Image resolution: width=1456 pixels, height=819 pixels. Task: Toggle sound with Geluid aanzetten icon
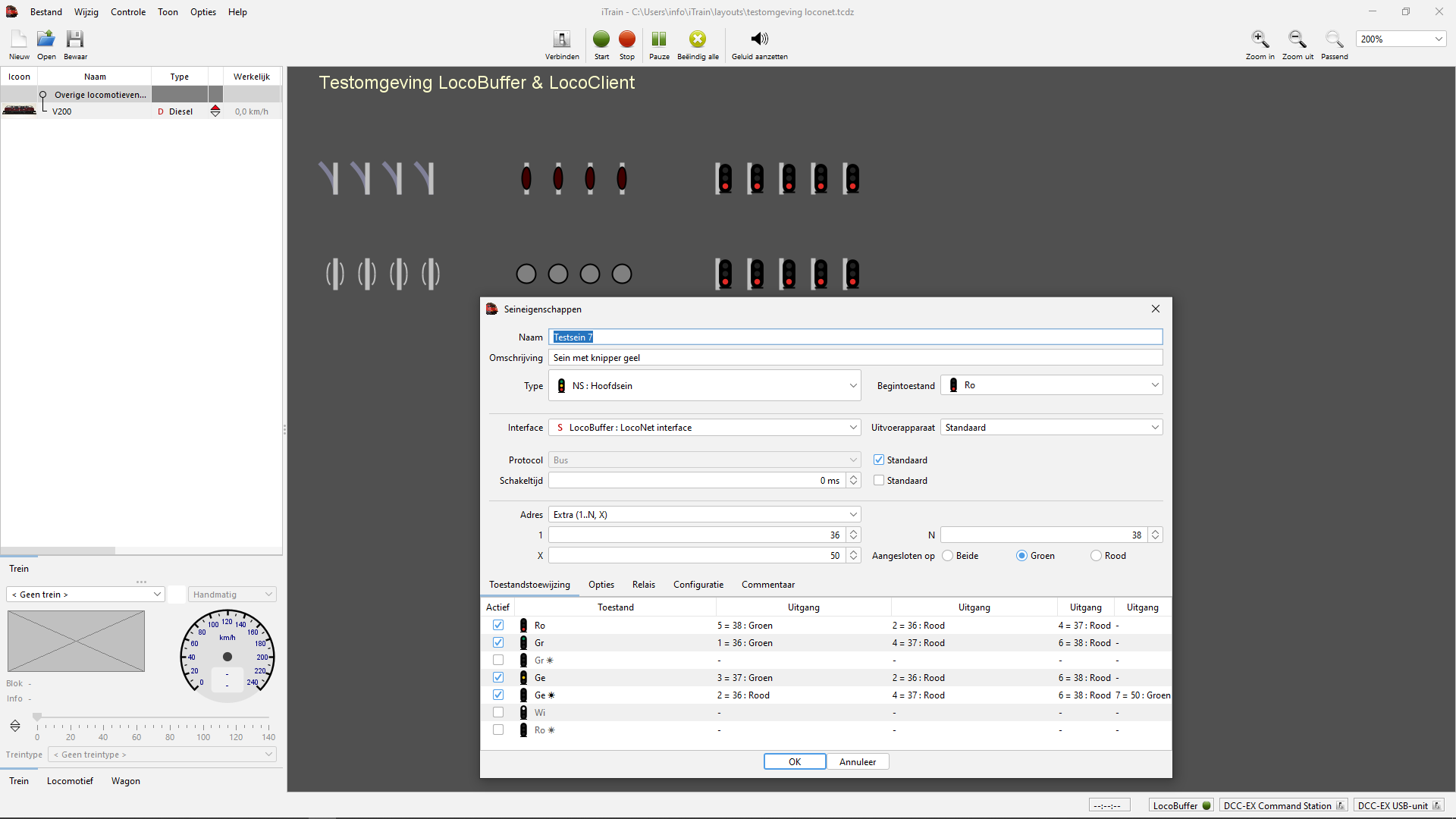pos(759,39)
